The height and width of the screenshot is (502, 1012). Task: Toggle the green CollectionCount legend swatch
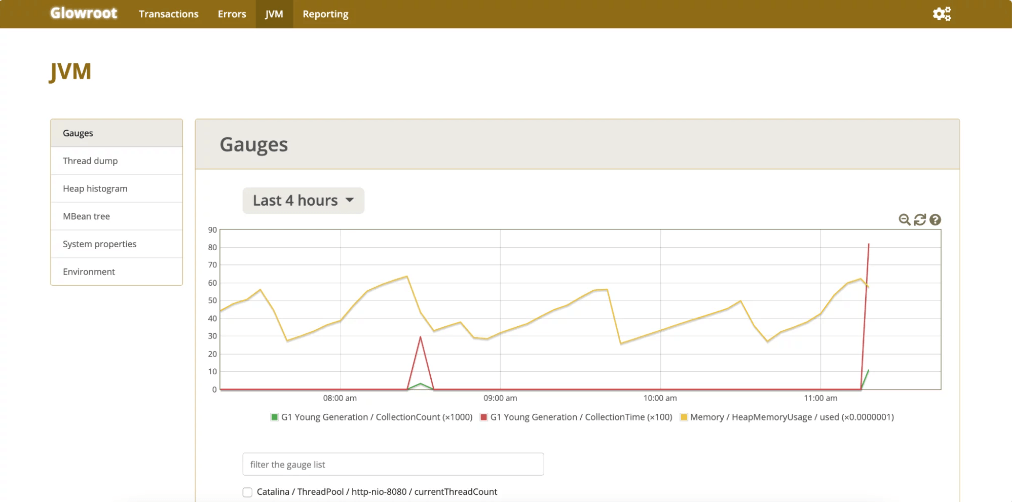tap(275, 416)
